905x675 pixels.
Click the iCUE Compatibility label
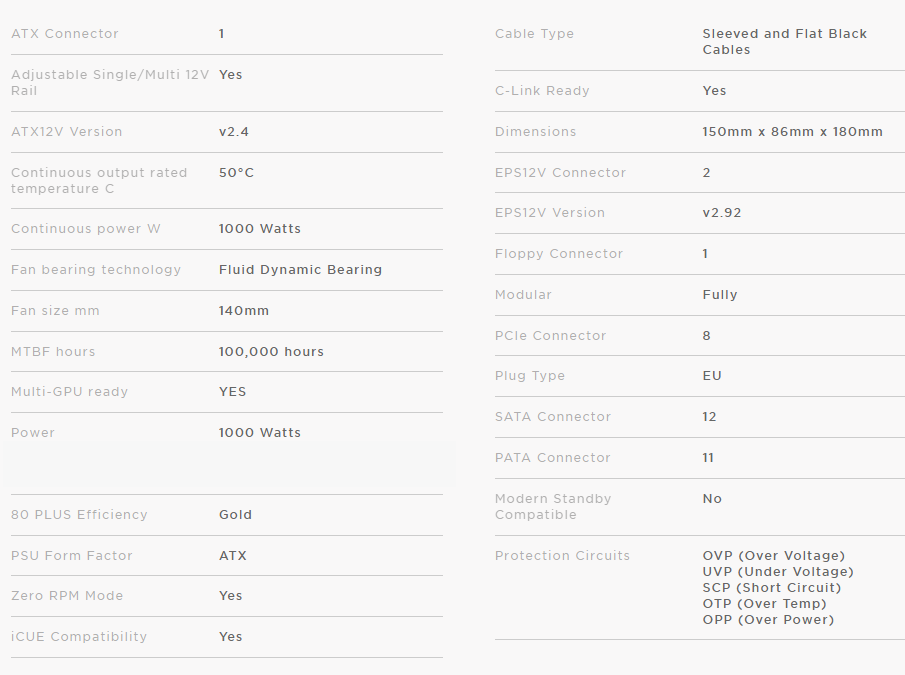(x=79, y=637)
